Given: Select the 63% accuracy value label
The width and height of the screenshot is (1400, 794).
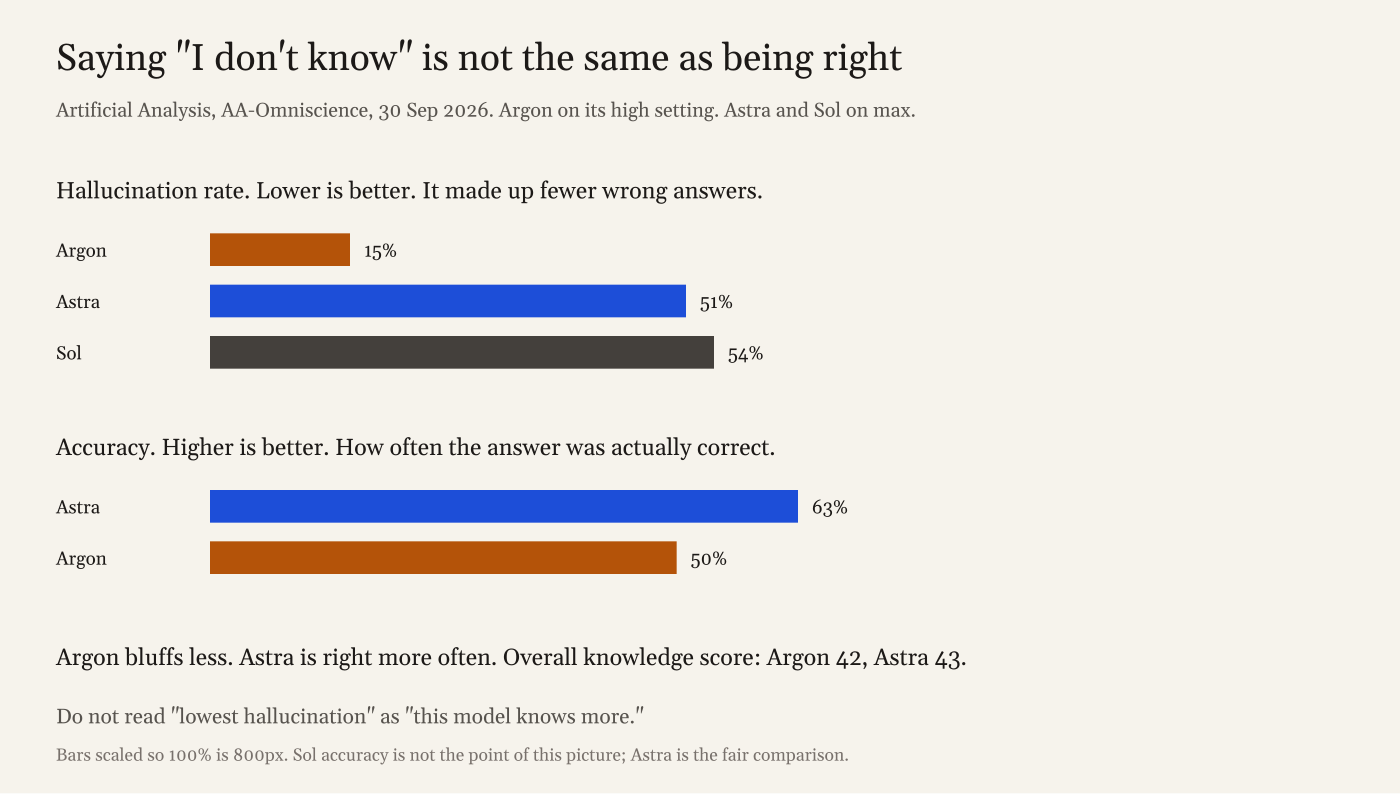Looking at the screenshot, I should (x=830, y=507).
